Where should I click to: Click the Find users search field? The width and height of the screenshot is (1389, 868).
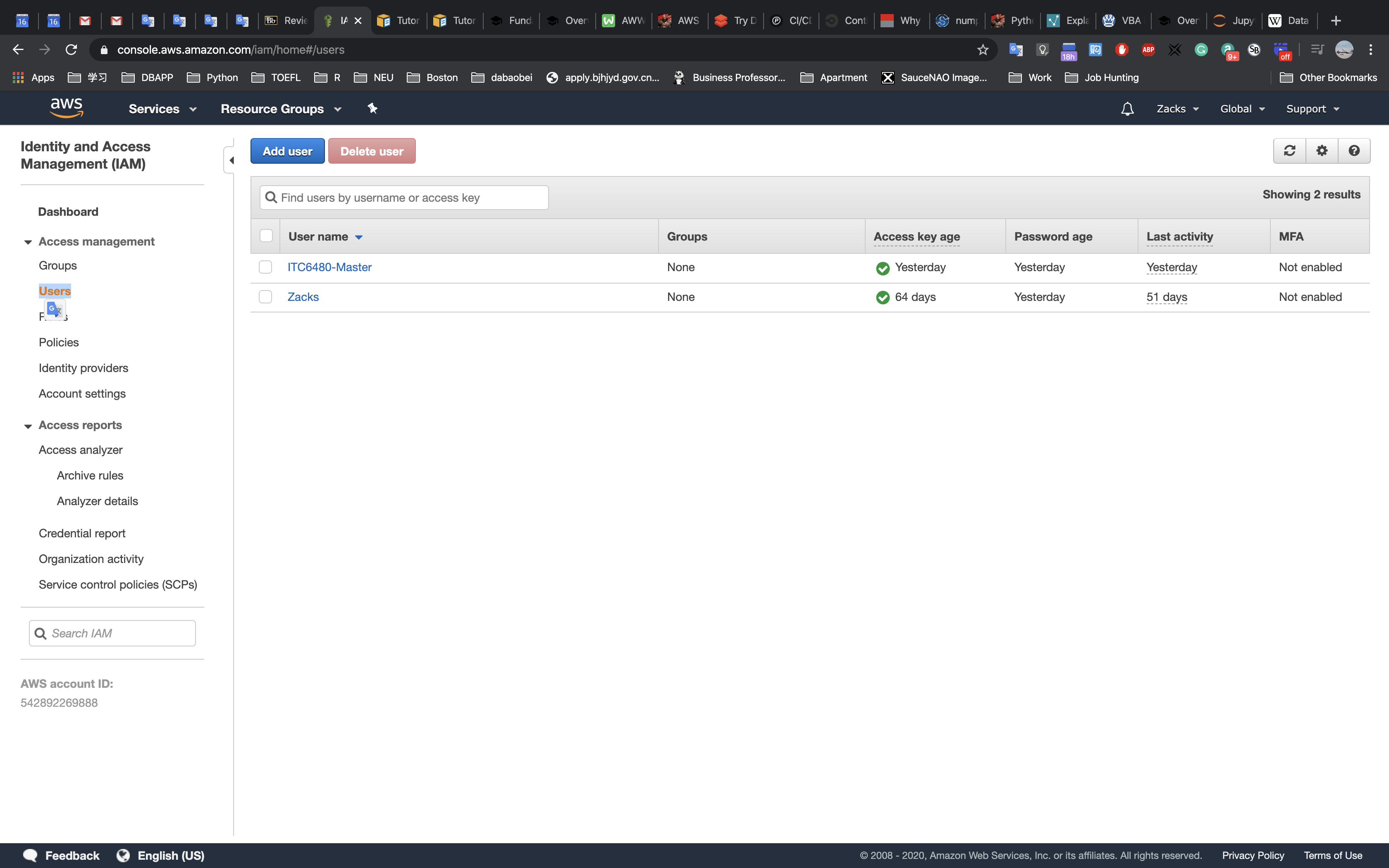pyautogui.click(x=404, y=198)
